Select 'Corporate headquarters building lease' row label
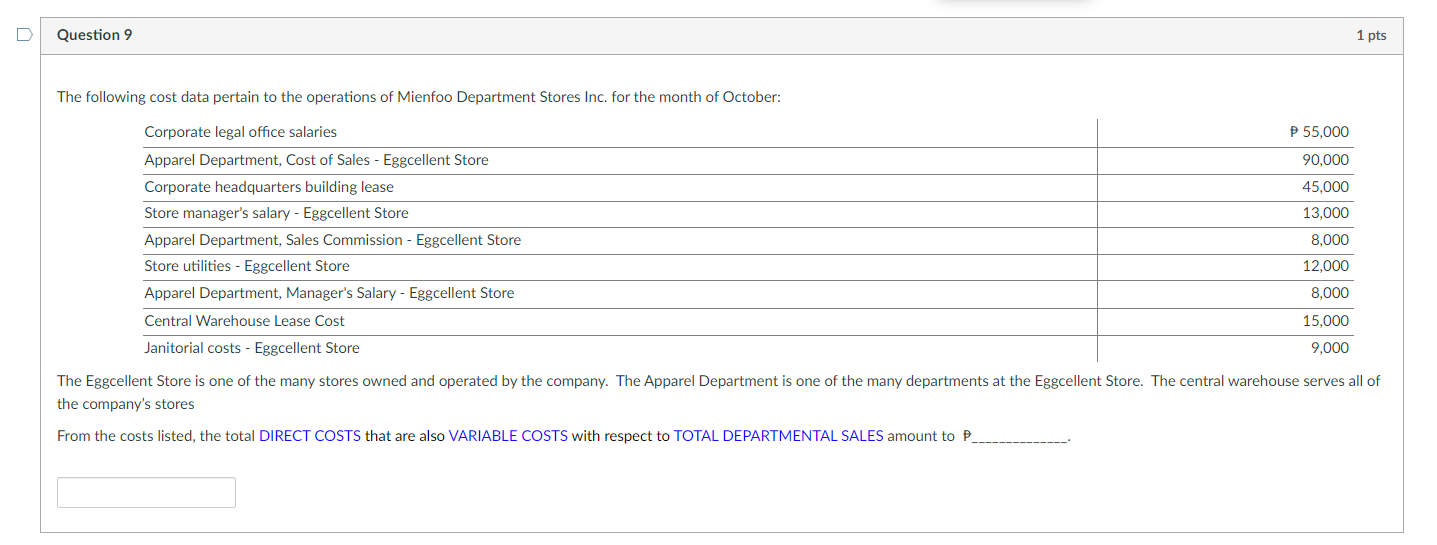 pyautogui.click(x=269, y=187)
